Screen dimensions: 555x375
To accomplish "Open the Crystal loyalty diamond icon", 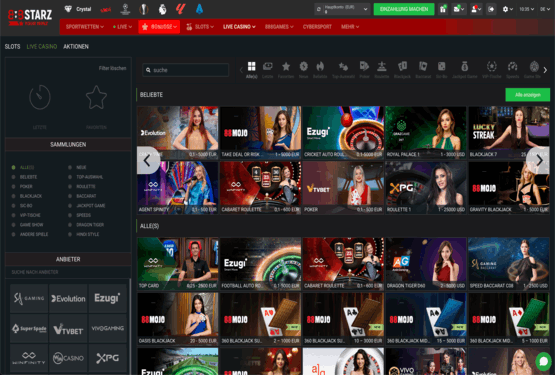I will pos(68,9).
